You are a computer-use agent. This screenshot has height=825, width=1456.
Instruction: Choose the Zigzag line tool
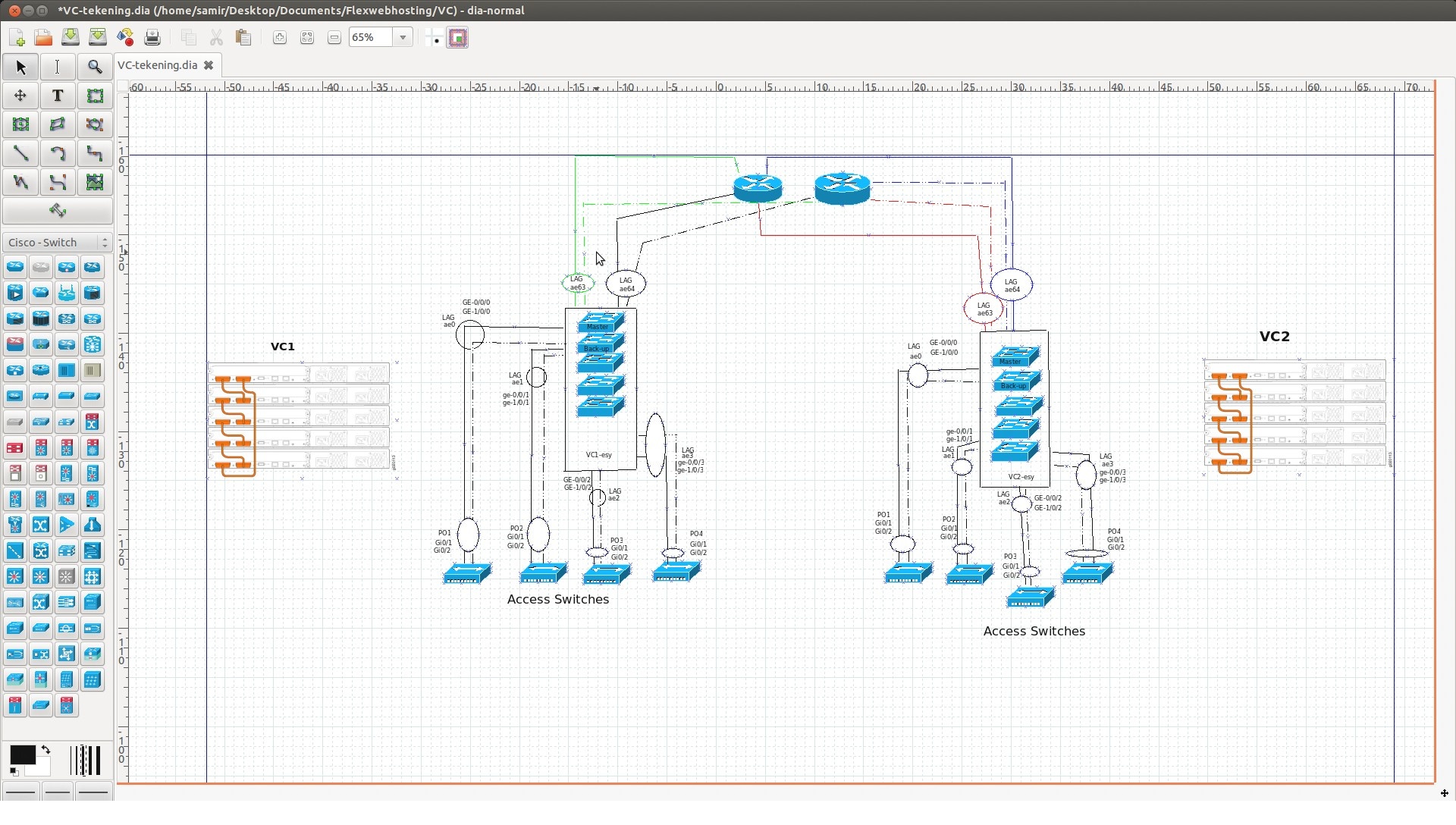95,153
